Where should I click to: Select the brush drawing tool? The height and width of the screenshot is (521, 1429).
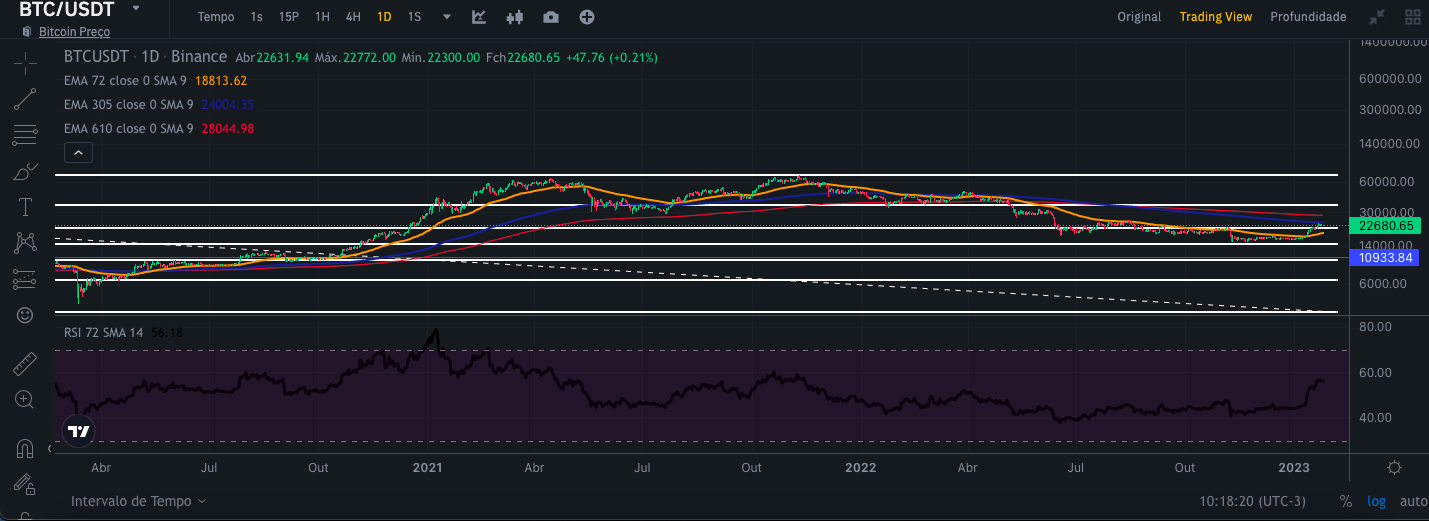[x=25, y=172]
